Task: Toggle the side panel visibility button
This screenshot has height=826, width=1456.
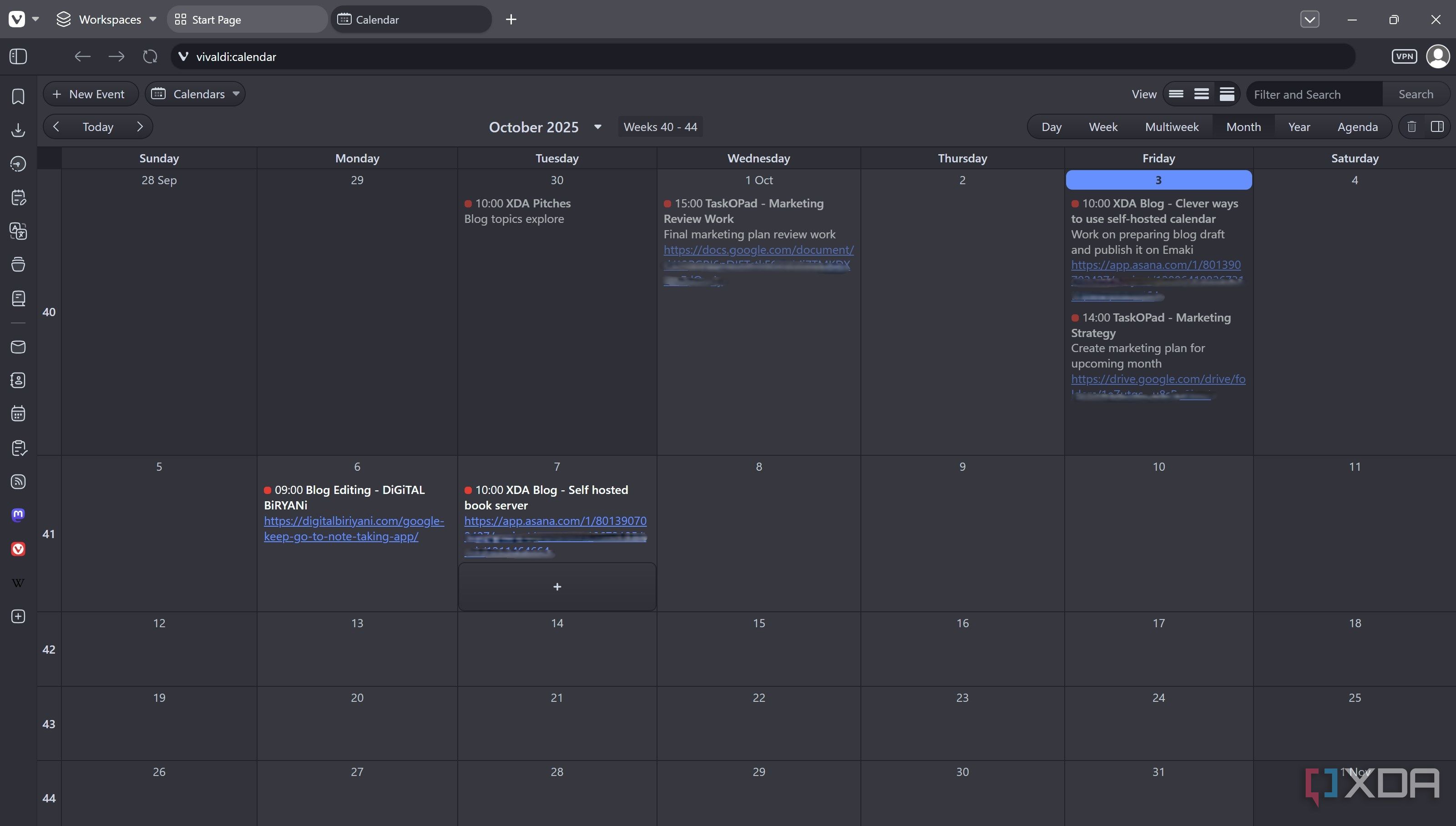Action: click(18, 56)
